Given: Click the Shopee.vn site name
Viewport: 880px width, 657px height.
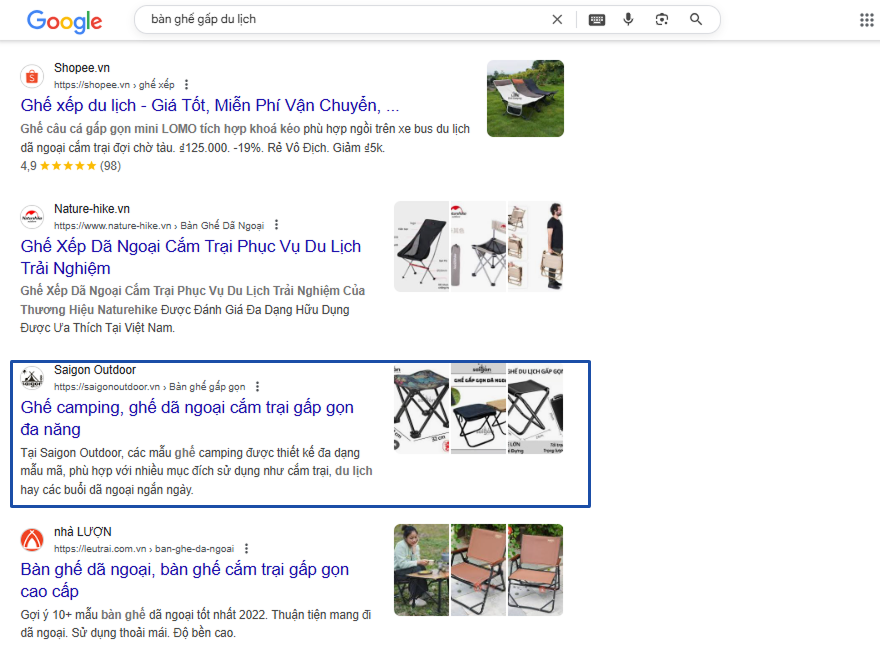Looking at the screenshot, I should 82,68.
